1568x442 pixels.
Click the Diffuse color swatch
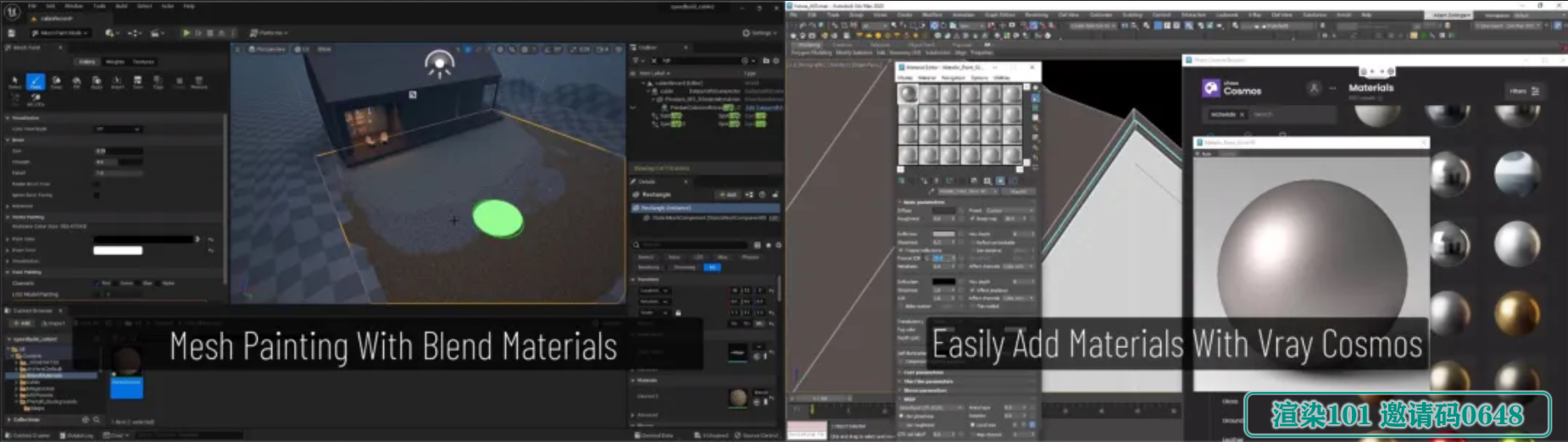point(944,210)
